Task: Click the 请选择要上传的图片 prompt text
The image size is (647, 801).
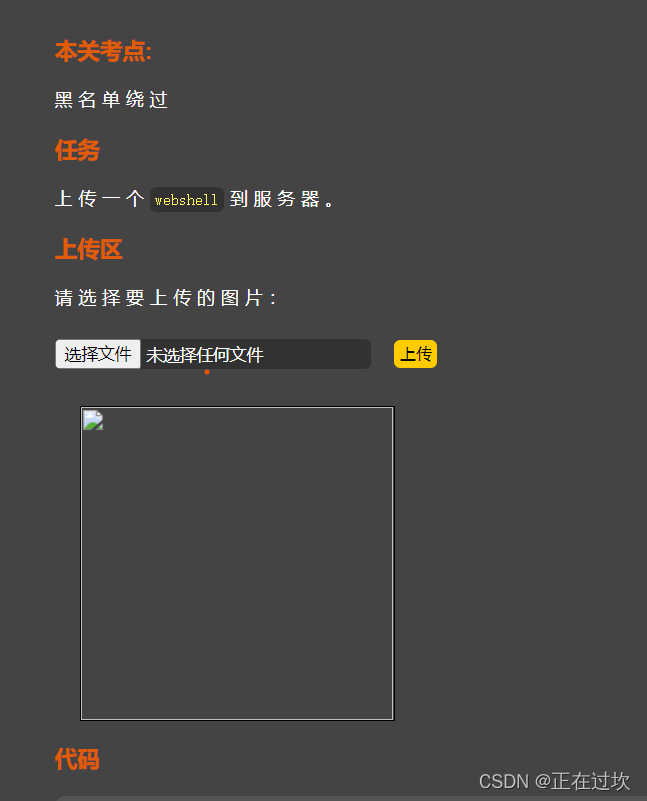Action: (x=165, y=298)
